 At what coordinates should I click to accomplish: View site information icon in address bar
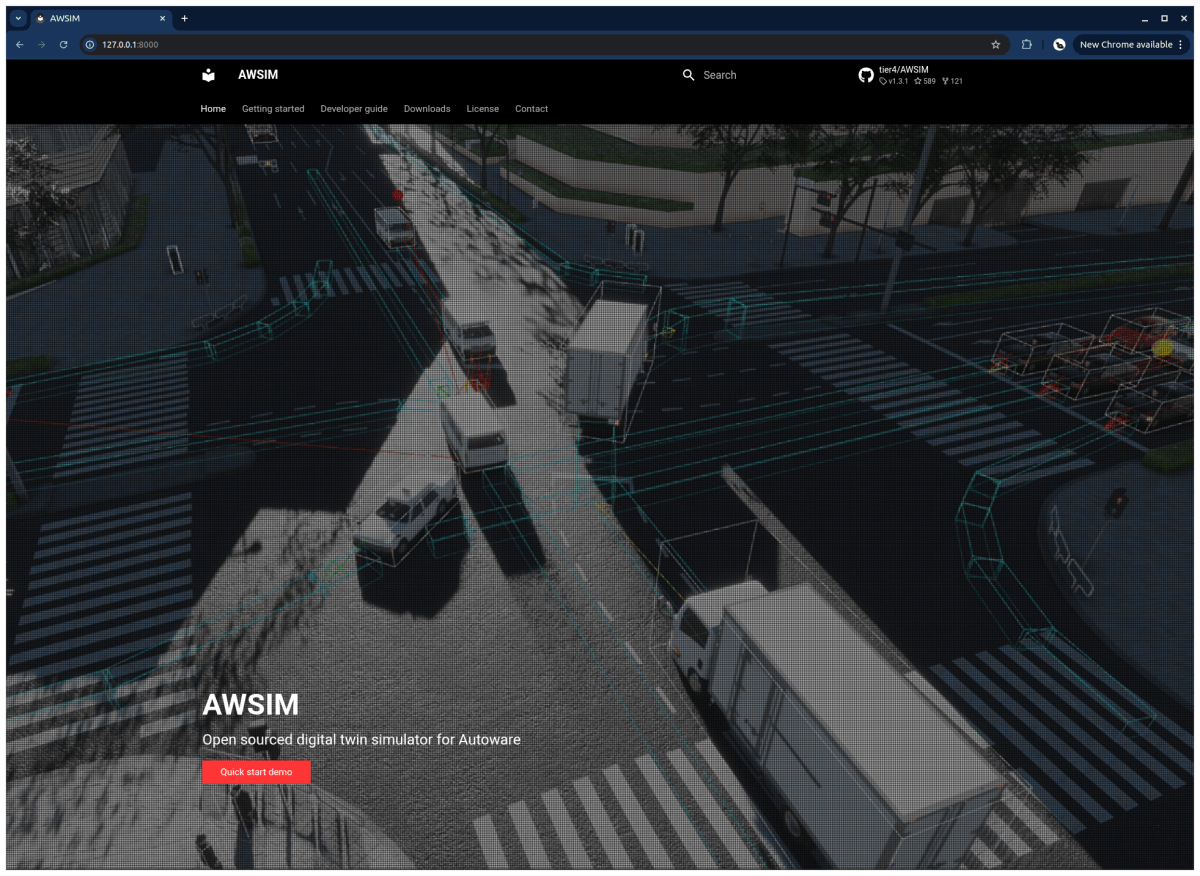(x=90, y=45)
